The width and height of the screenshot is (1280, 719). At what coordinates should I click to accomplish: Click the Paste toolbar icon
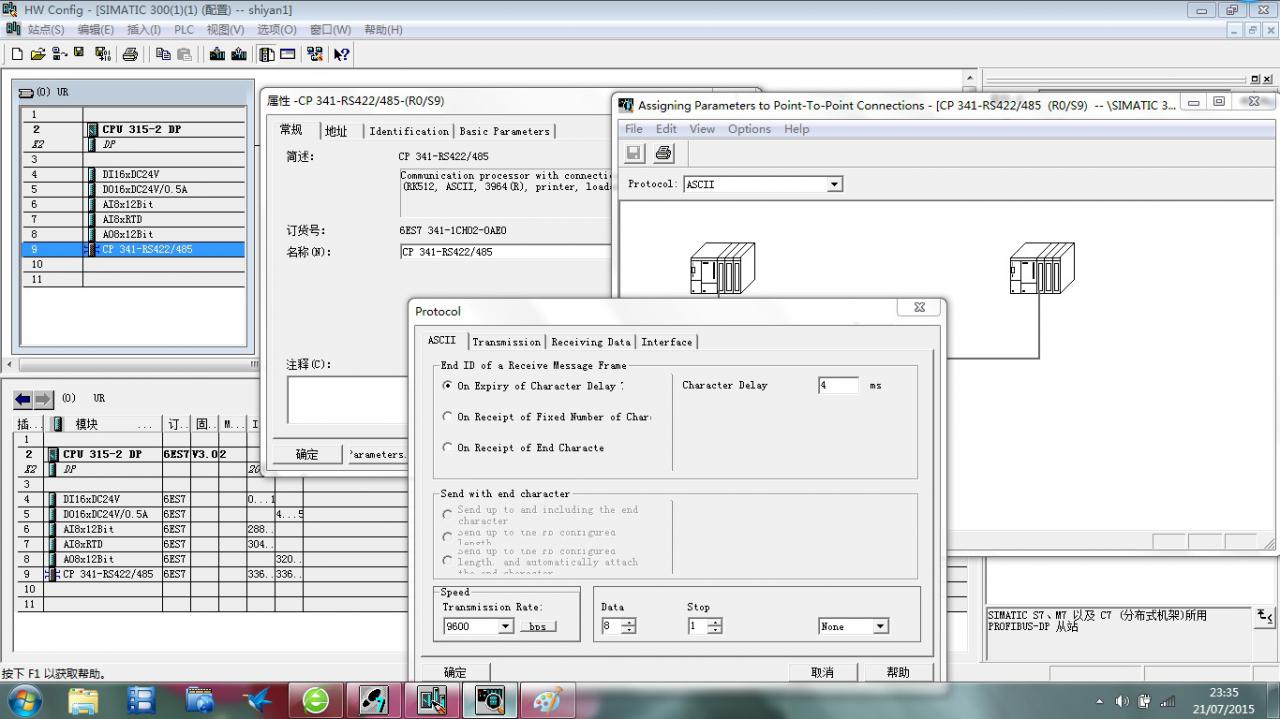tap(184, 54)
